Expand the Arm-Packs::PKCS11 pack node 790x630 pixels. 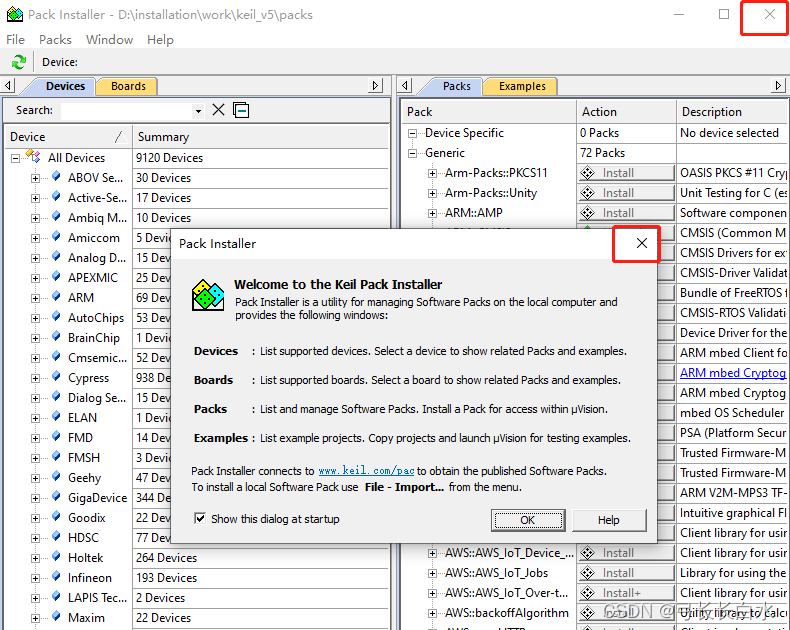click(432, 173)
